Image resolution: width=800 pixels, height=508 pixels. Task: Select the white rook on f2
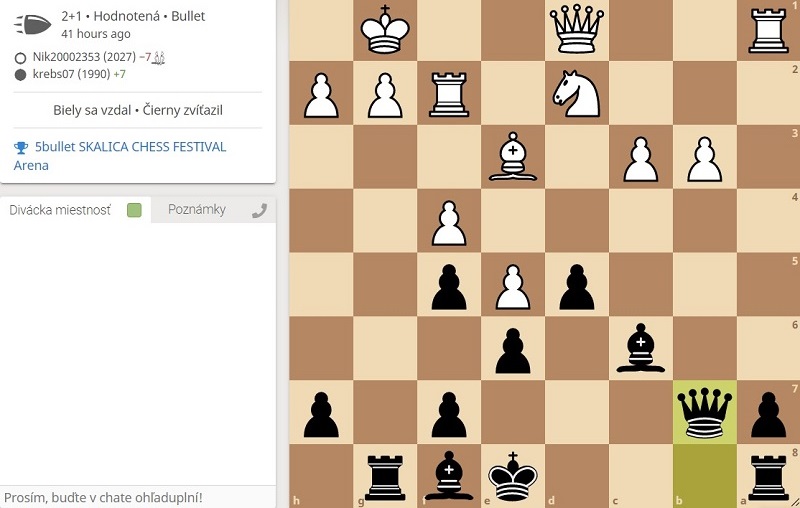click(x=449, y=93)
